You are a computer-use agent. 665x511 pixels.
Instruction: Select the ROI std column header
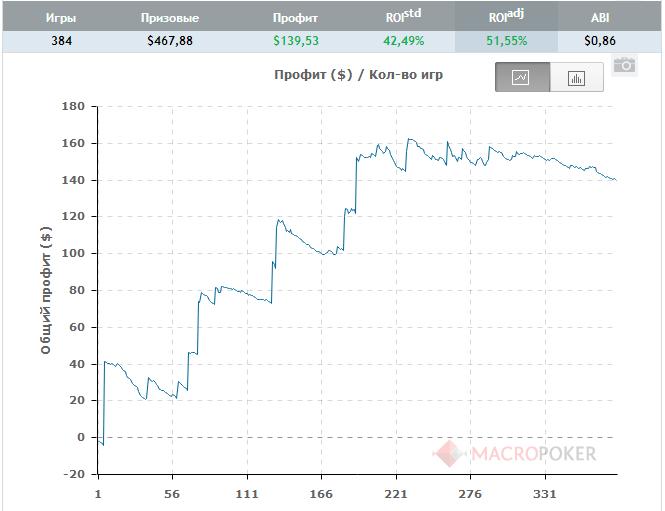point(403,16)
